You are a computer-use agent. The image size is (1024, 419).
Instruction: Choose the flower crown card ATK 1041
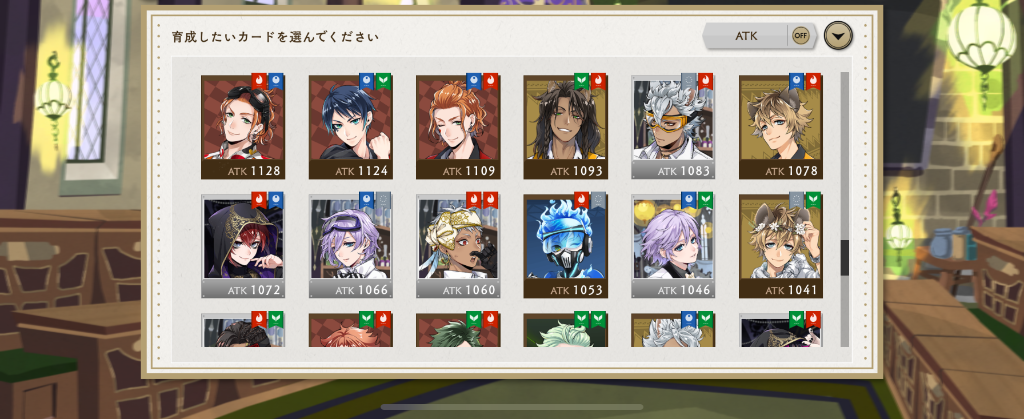(780, 245)
